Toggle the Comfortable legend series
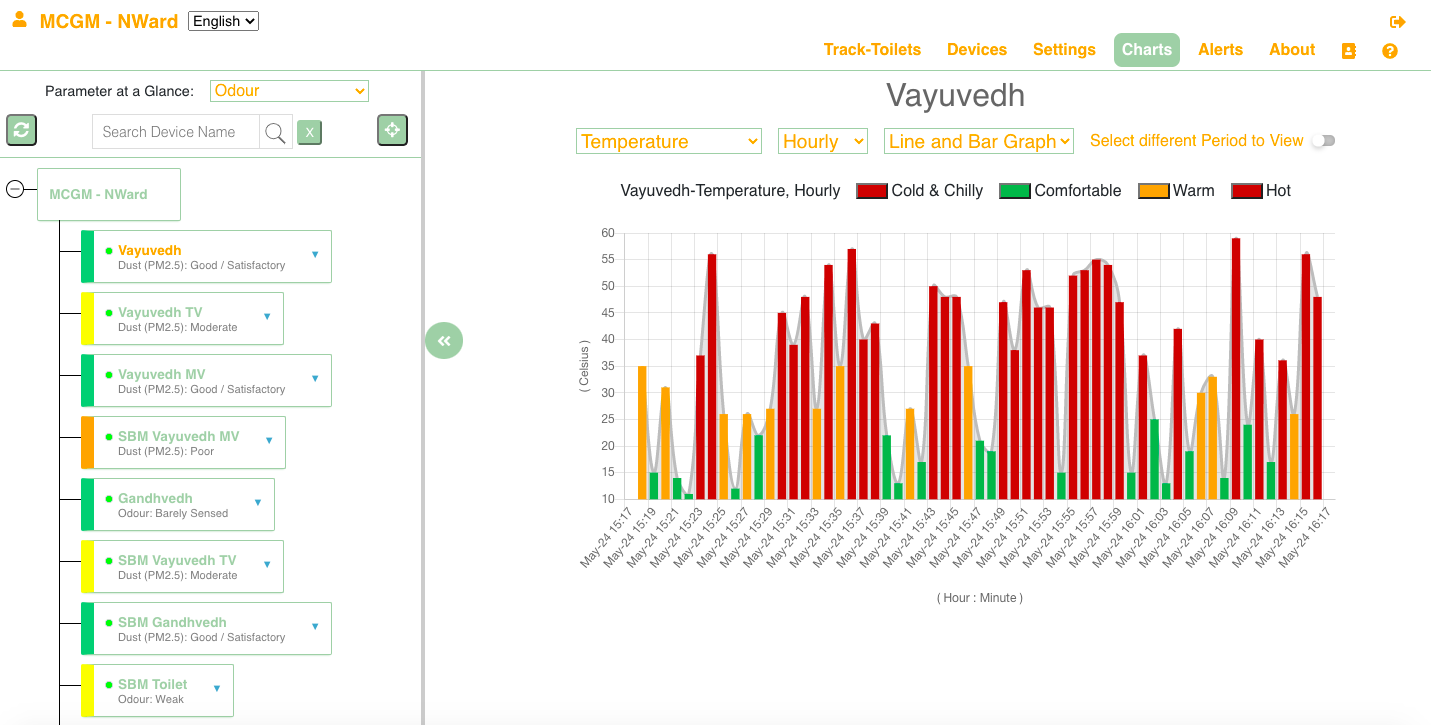This screenshot has width=1431, height=725. 1061,191
